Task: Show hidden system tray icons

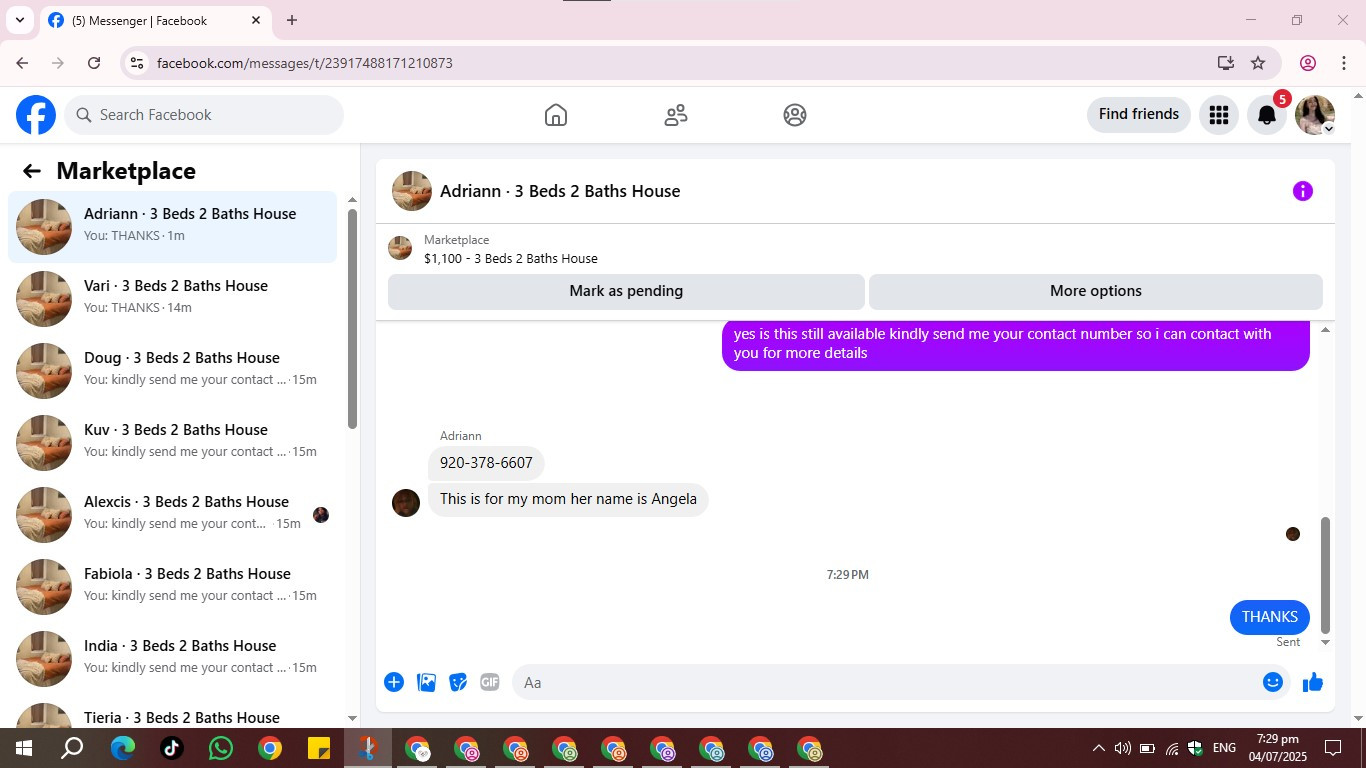Action: click(1098, 748)
